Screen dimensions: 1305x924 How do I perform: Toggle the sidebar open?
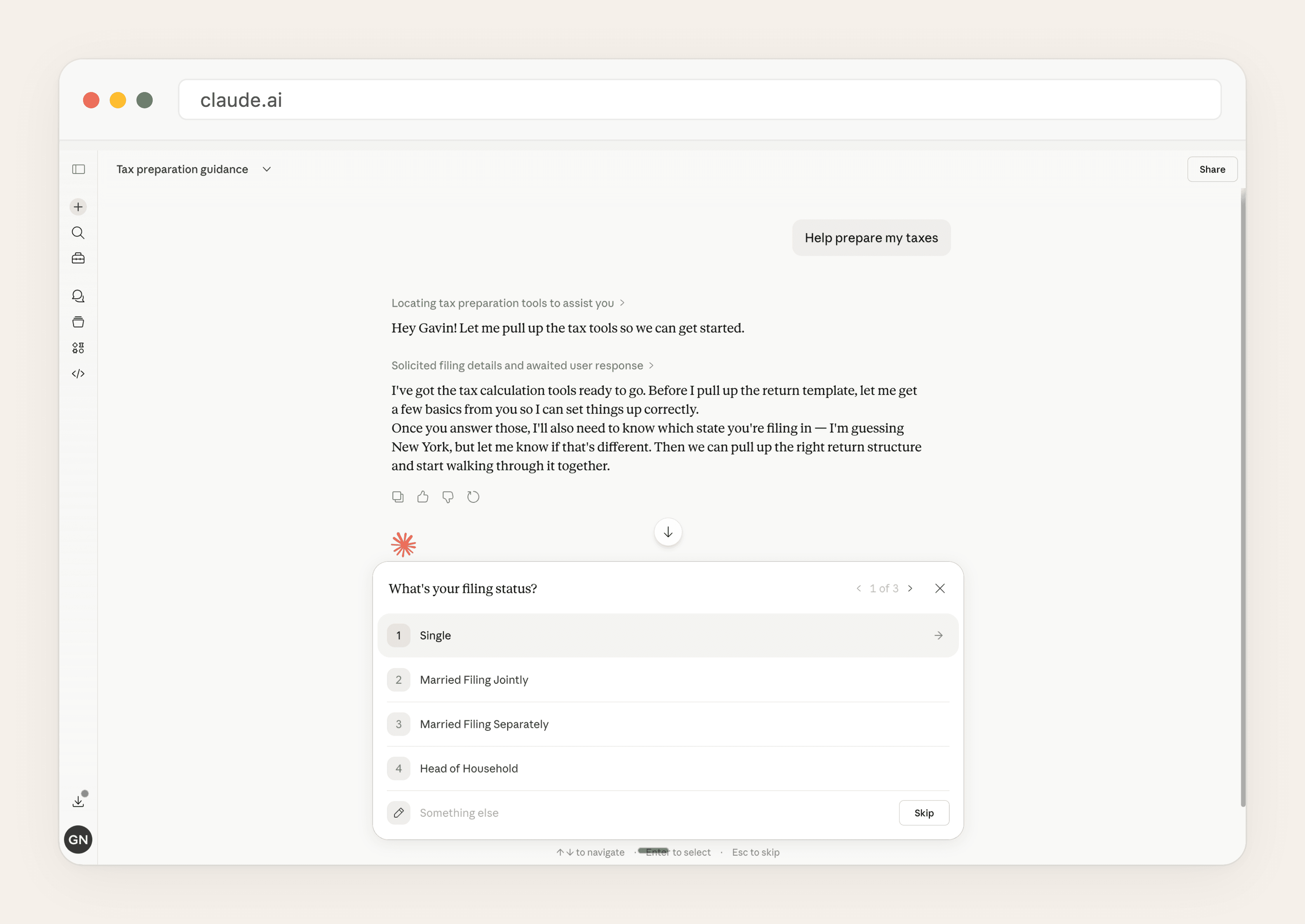click(78, 169)
